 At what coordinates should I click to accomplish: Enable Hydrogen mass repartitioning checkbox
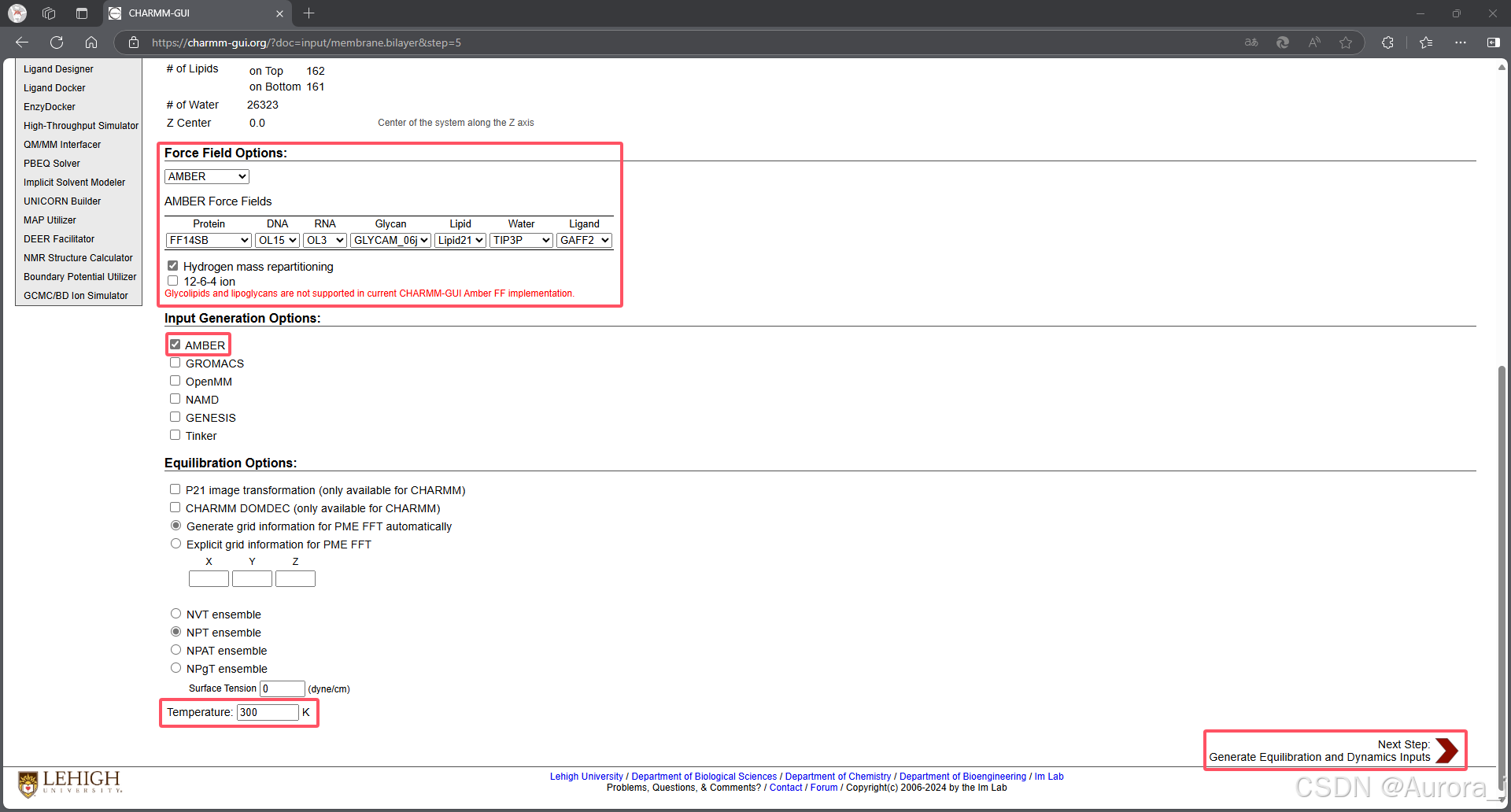173,266
